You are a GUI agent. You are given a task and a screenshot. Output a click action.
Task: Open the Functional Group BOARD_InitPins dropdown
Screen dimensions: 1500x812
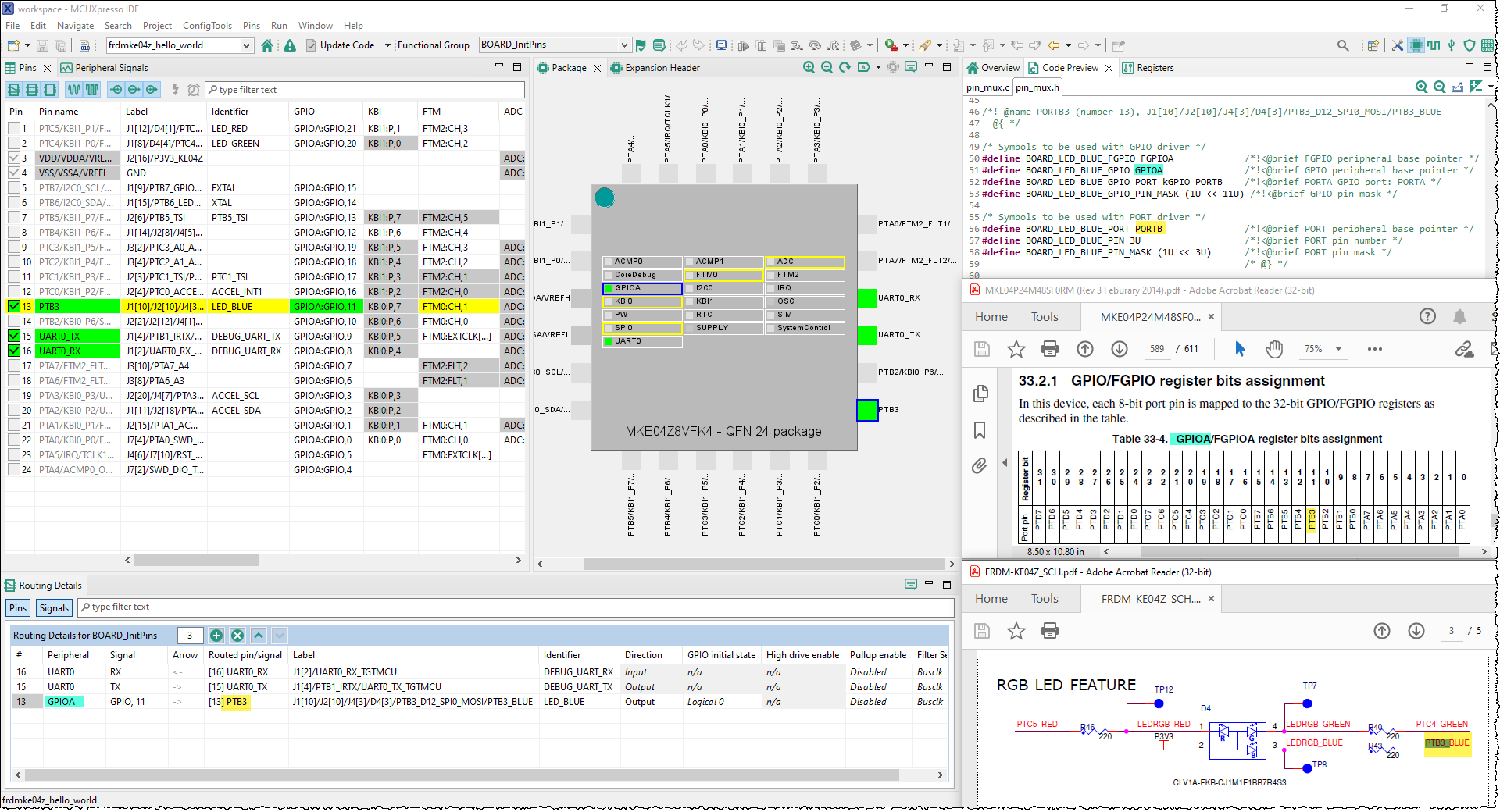tap(623, 45)
